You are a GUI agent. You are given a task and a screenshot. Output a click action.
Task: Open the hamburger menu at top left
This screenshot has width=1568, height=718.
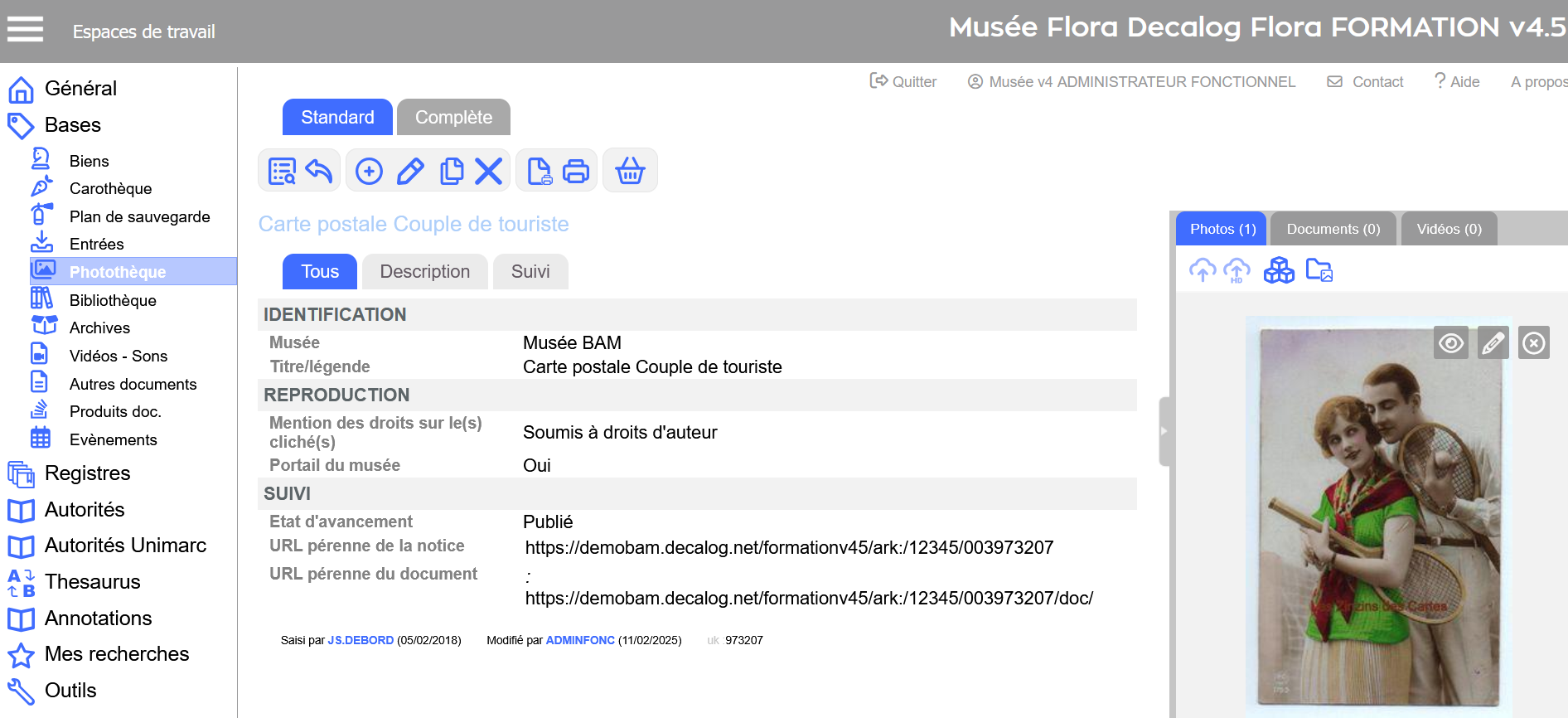(25, 30)
